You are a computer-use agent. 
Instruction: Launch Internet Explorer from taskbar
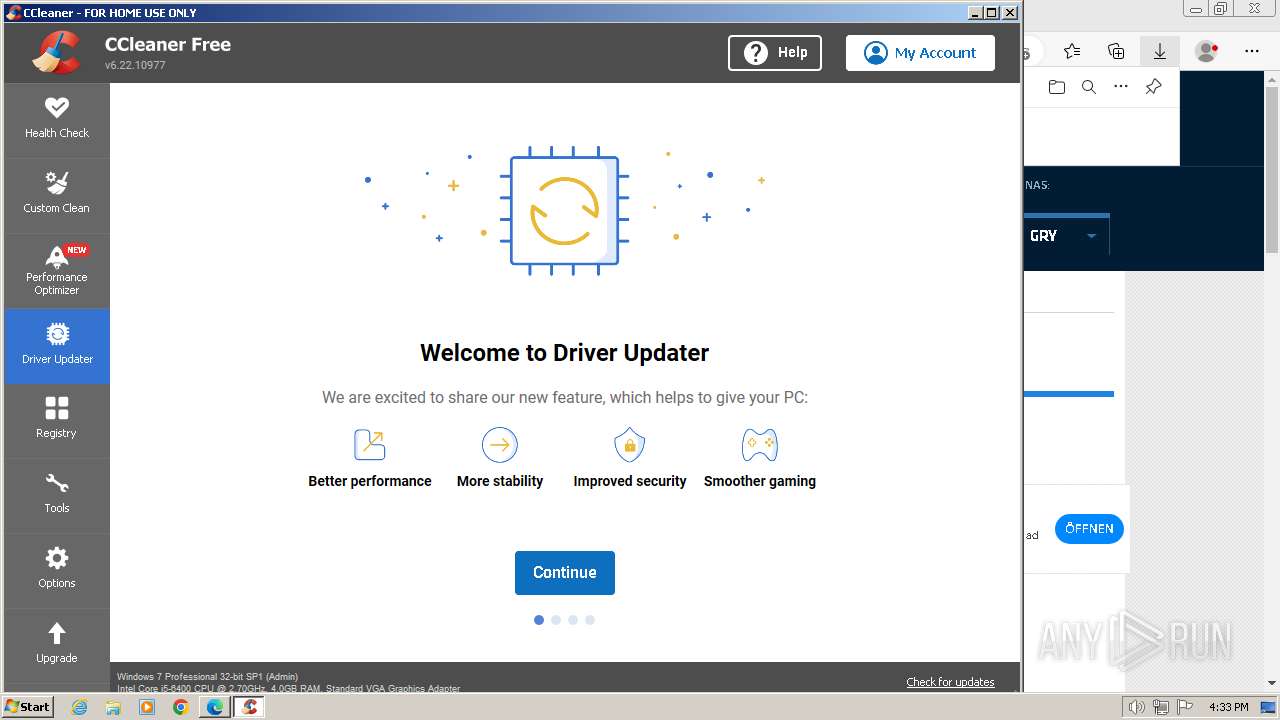pos(79,707)
